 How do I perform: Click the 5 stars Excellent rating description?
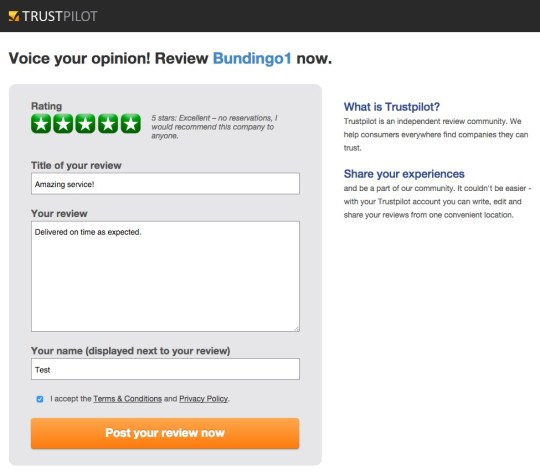214,127
